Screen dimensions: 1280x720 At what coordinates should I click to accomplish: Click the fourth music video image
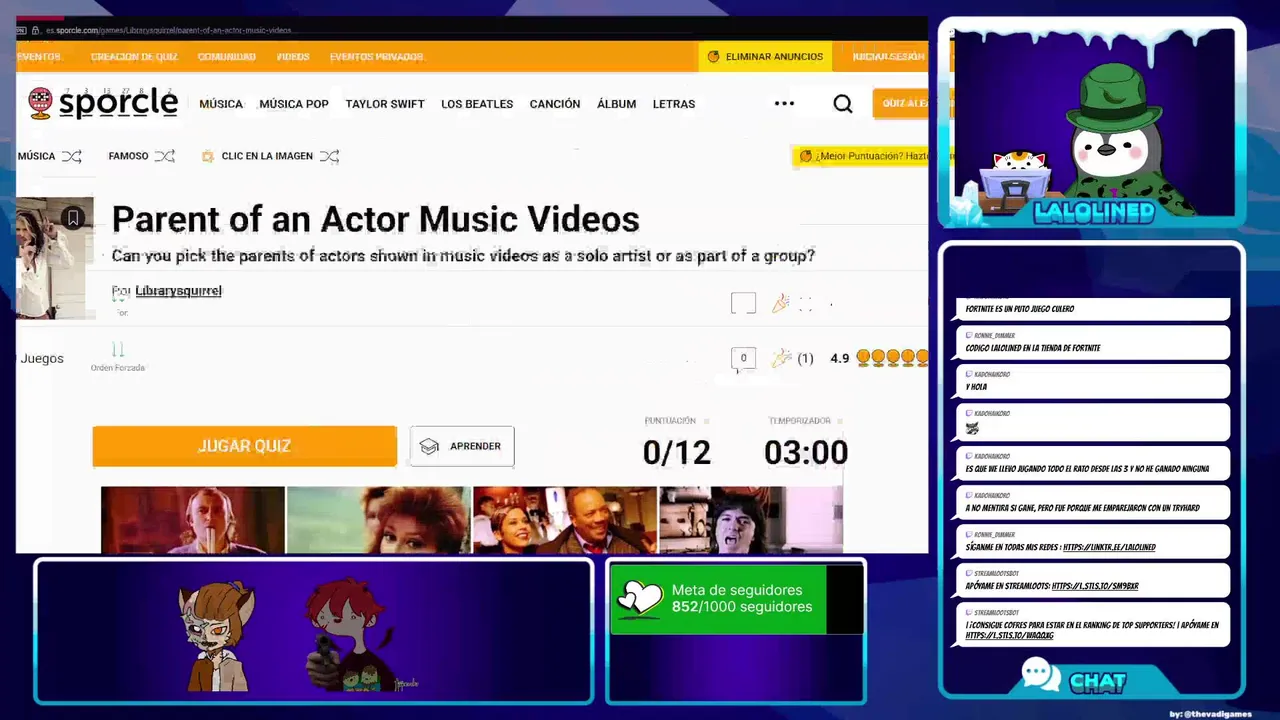751,520
